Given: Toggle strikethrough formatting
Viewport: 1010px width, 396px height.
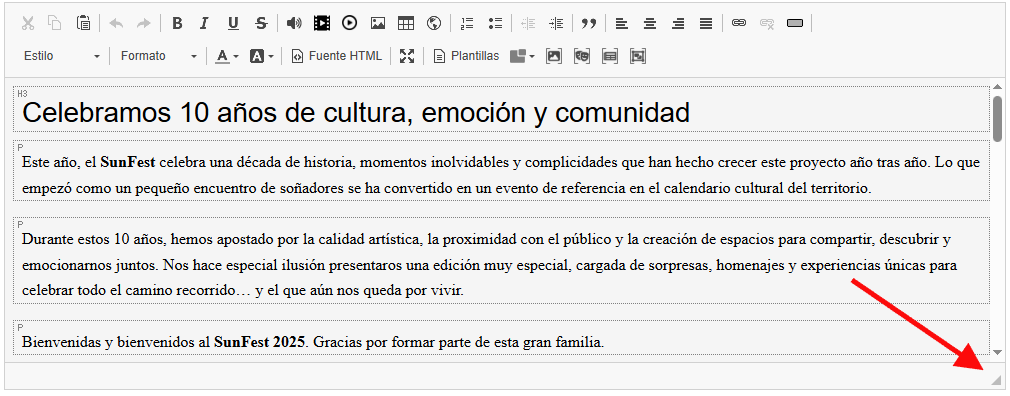Looking at the screenshot, I should pyautogui.click(x=261, y=24).
